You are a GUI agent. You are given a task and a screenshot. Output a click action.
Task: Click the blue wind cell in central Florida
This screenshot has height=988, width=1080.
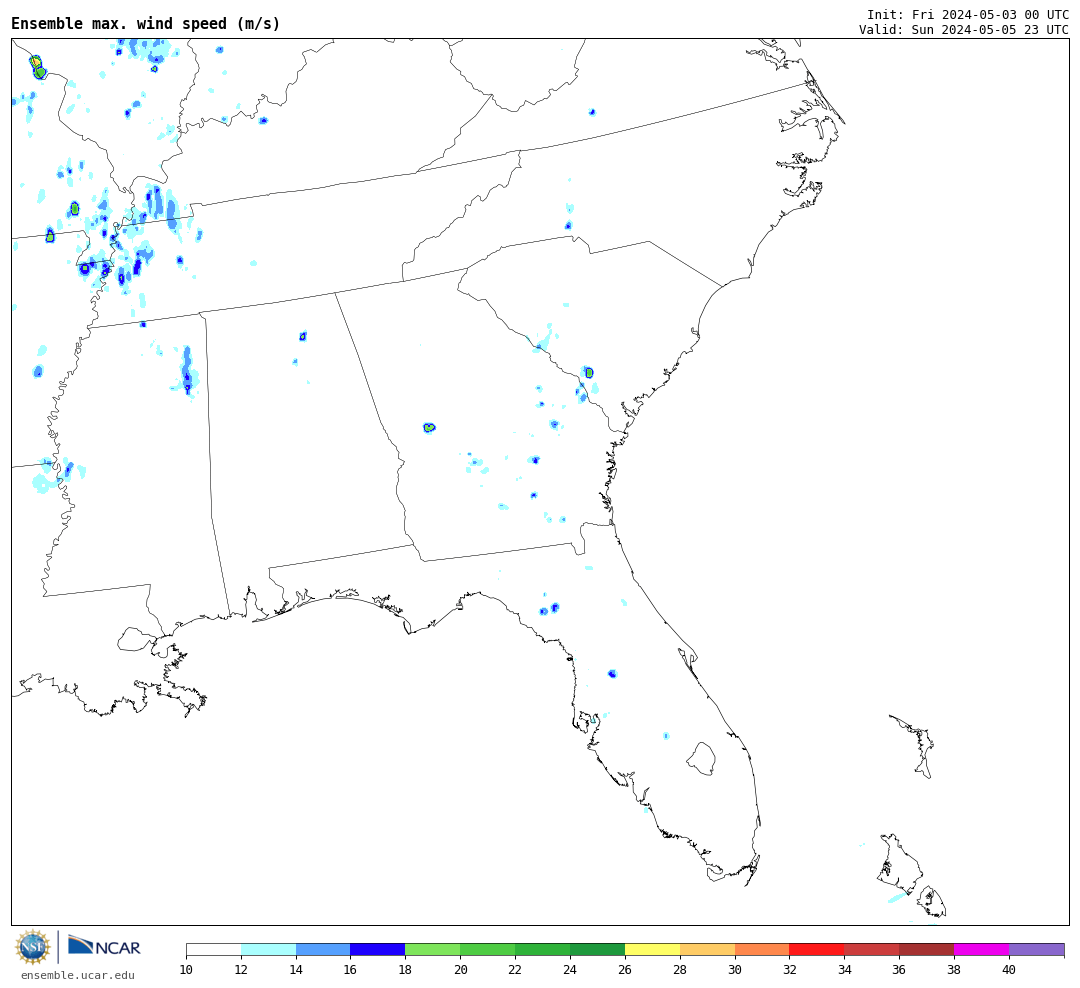(x=612, y=673)
